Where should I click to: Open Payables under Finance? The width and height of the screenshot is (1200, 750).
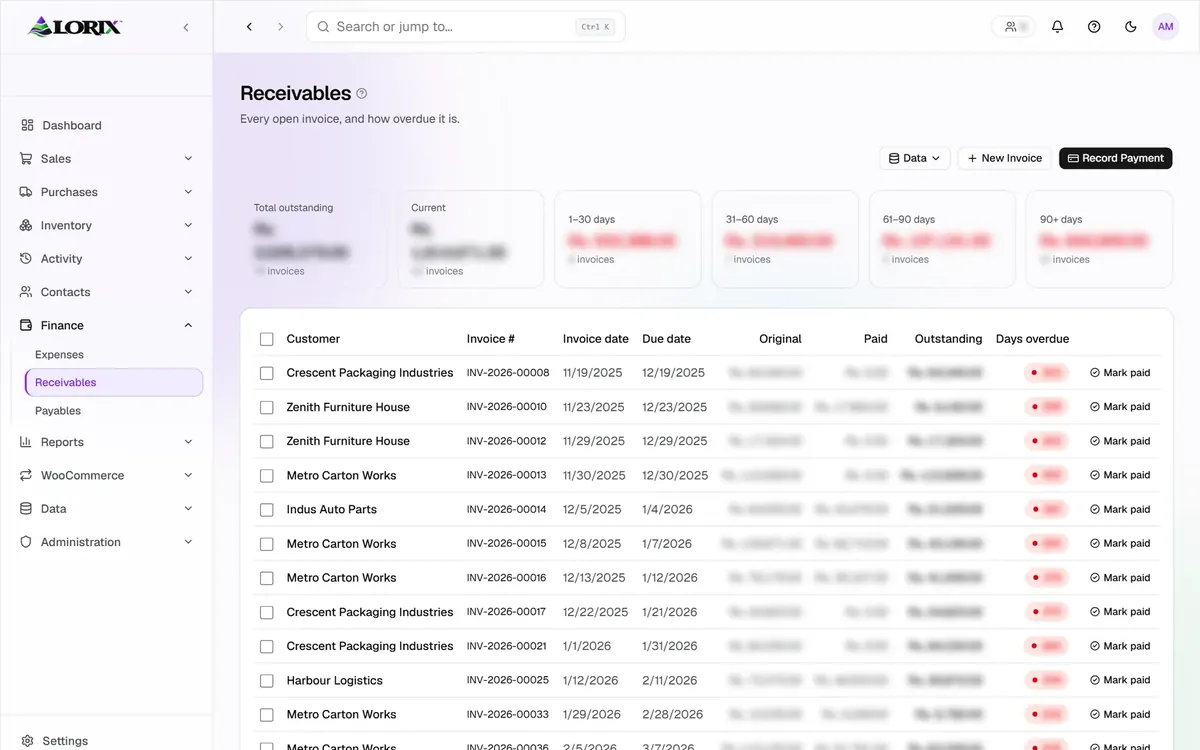click(x=58, y=411)
